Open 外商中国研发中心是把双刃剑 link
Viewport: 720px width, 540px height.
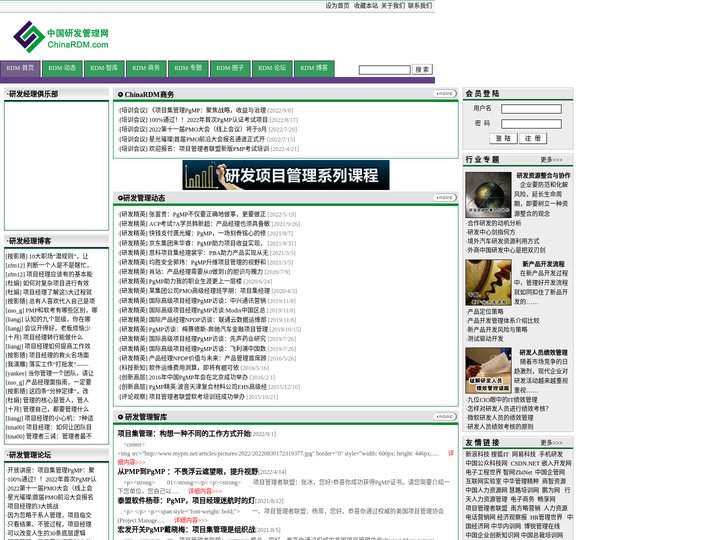tap(506, 250)
